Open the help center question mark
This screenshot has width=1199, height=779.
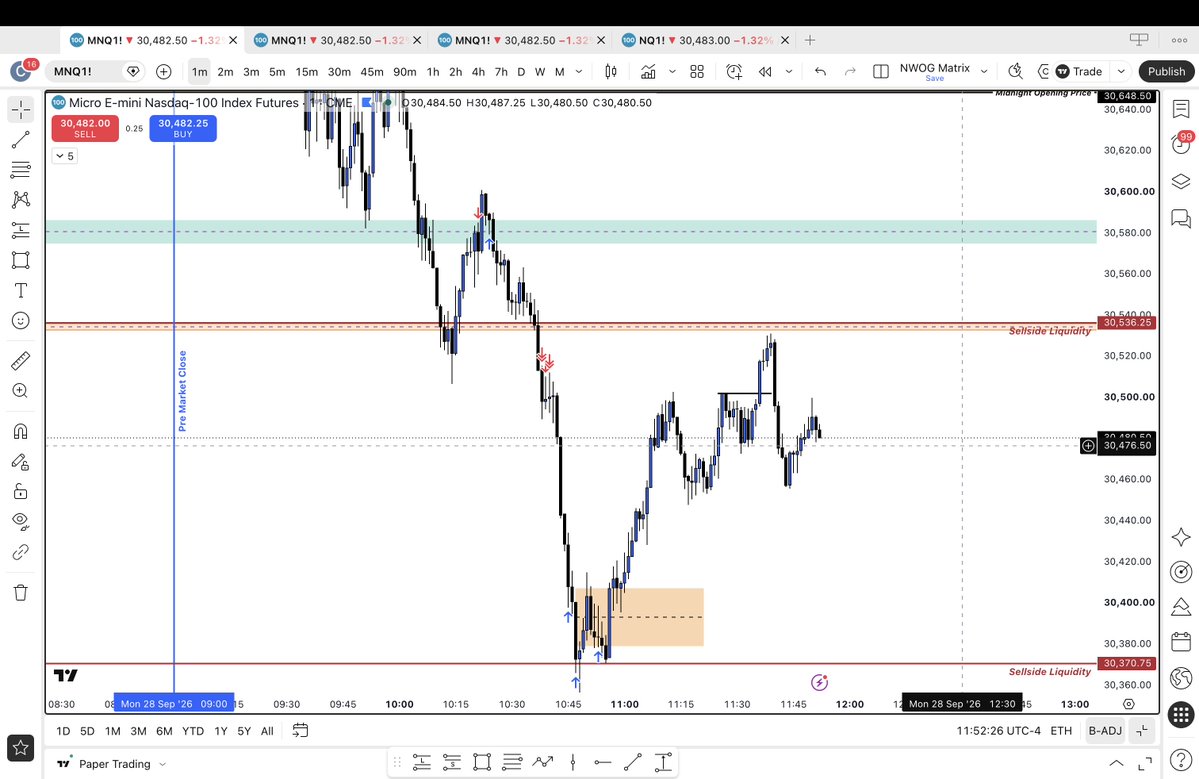tap(1181, 761)
